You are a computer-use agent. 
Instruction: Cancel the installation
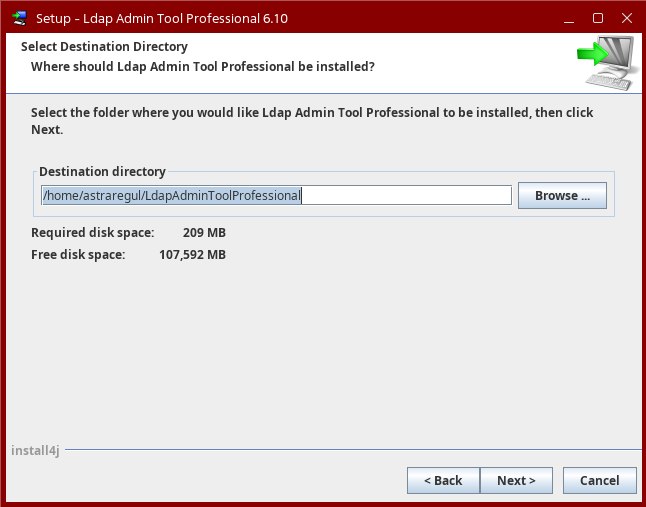pos(599,481)
